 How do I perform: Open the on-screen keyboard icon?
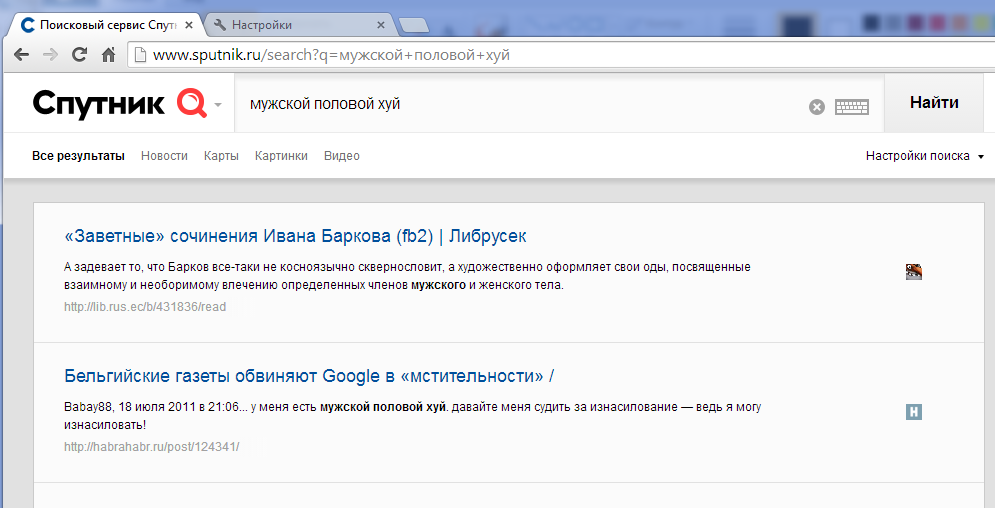852,106
